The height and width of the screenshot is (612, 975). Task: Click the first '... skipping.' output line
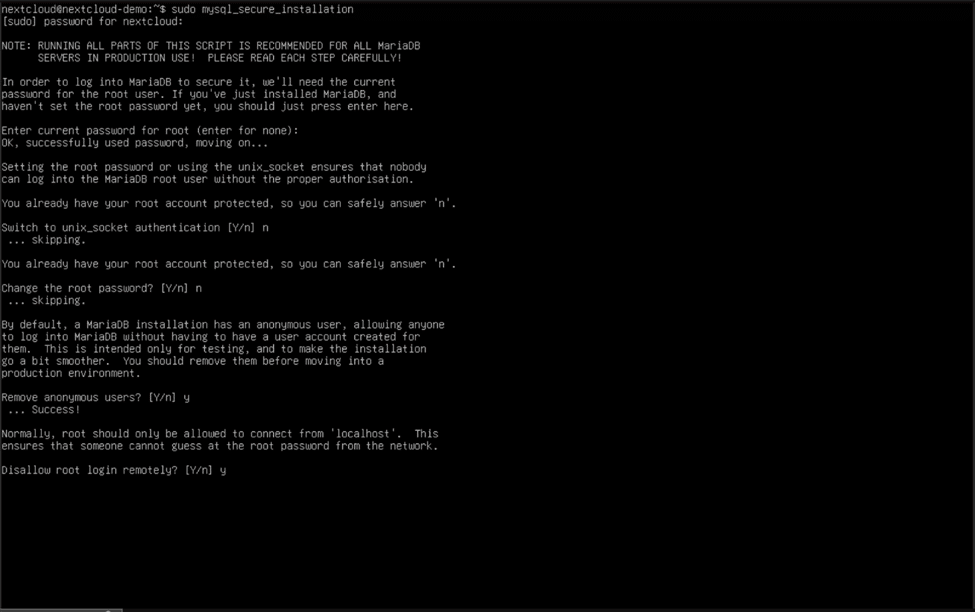click(x=47, y=240)
